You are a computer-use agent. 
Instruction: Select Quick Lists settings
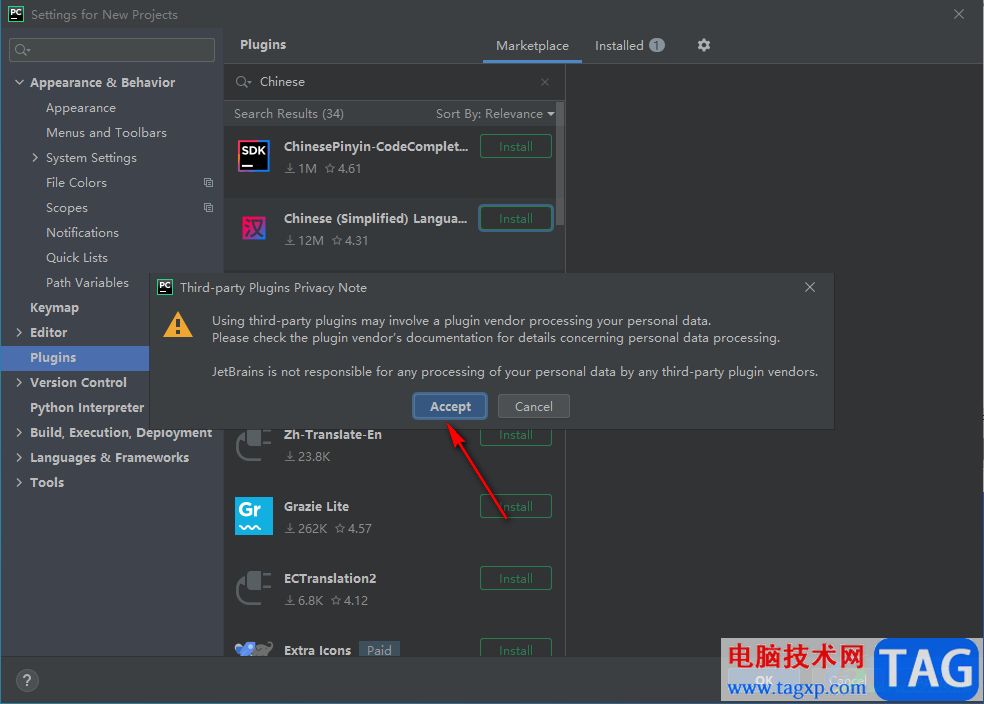click(77, 258)
